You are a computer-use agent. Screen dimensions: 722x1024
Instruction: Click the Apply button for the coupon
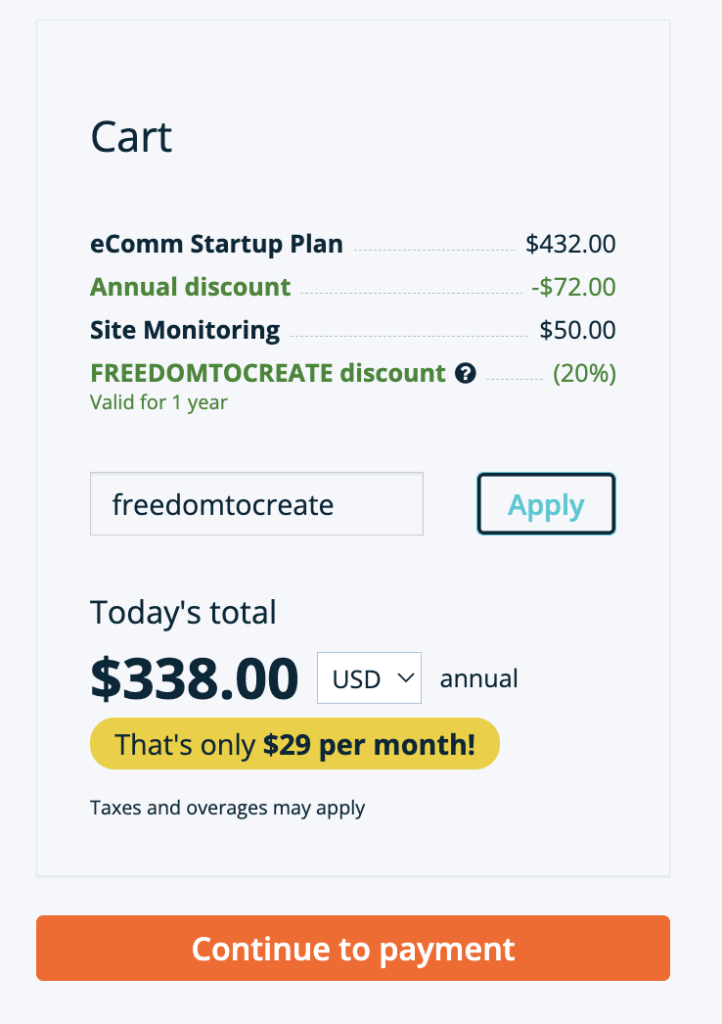pos(546,504)
